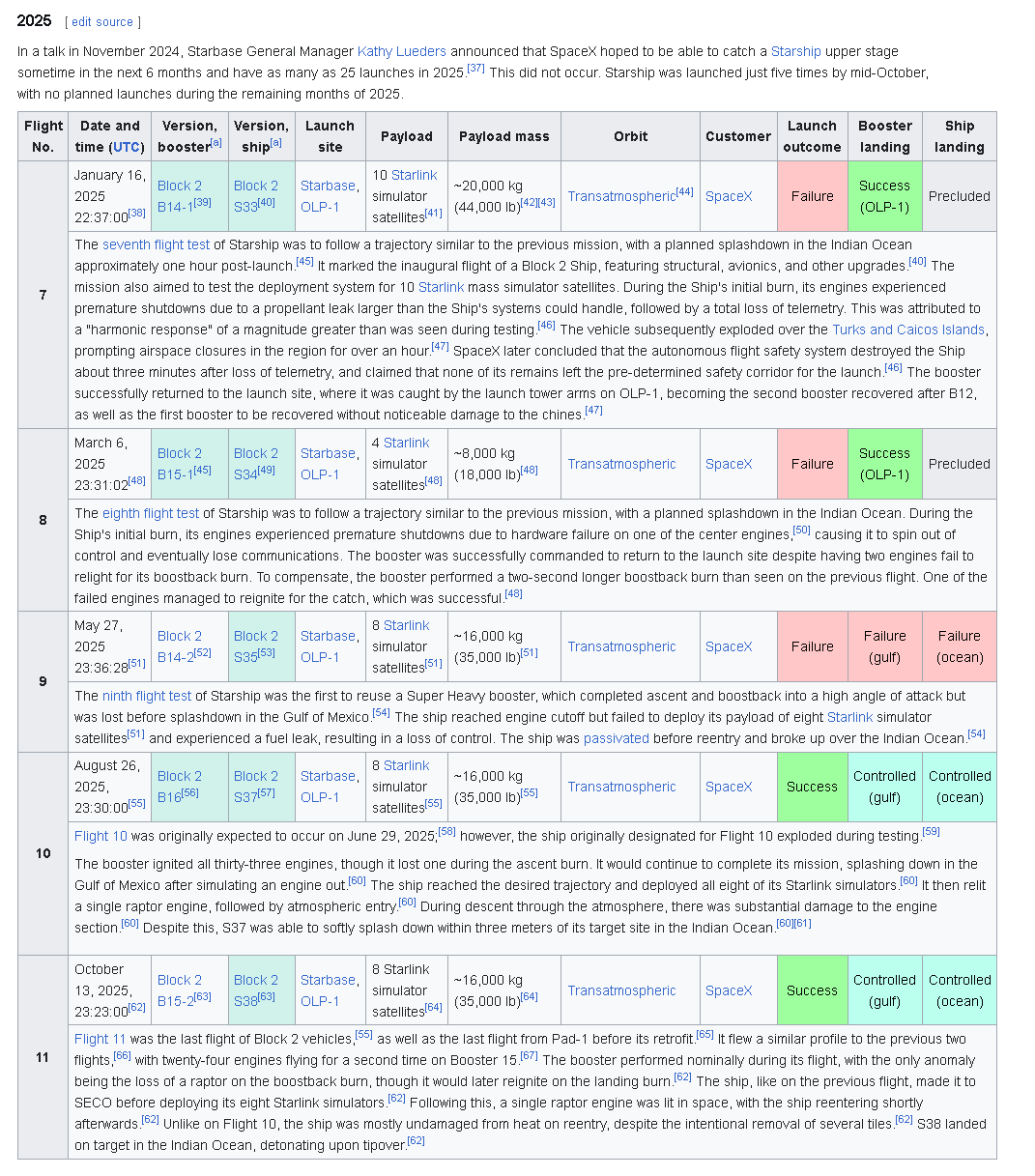
Task: Select the 'Flight No.' column header
Action: coord(43,136)
